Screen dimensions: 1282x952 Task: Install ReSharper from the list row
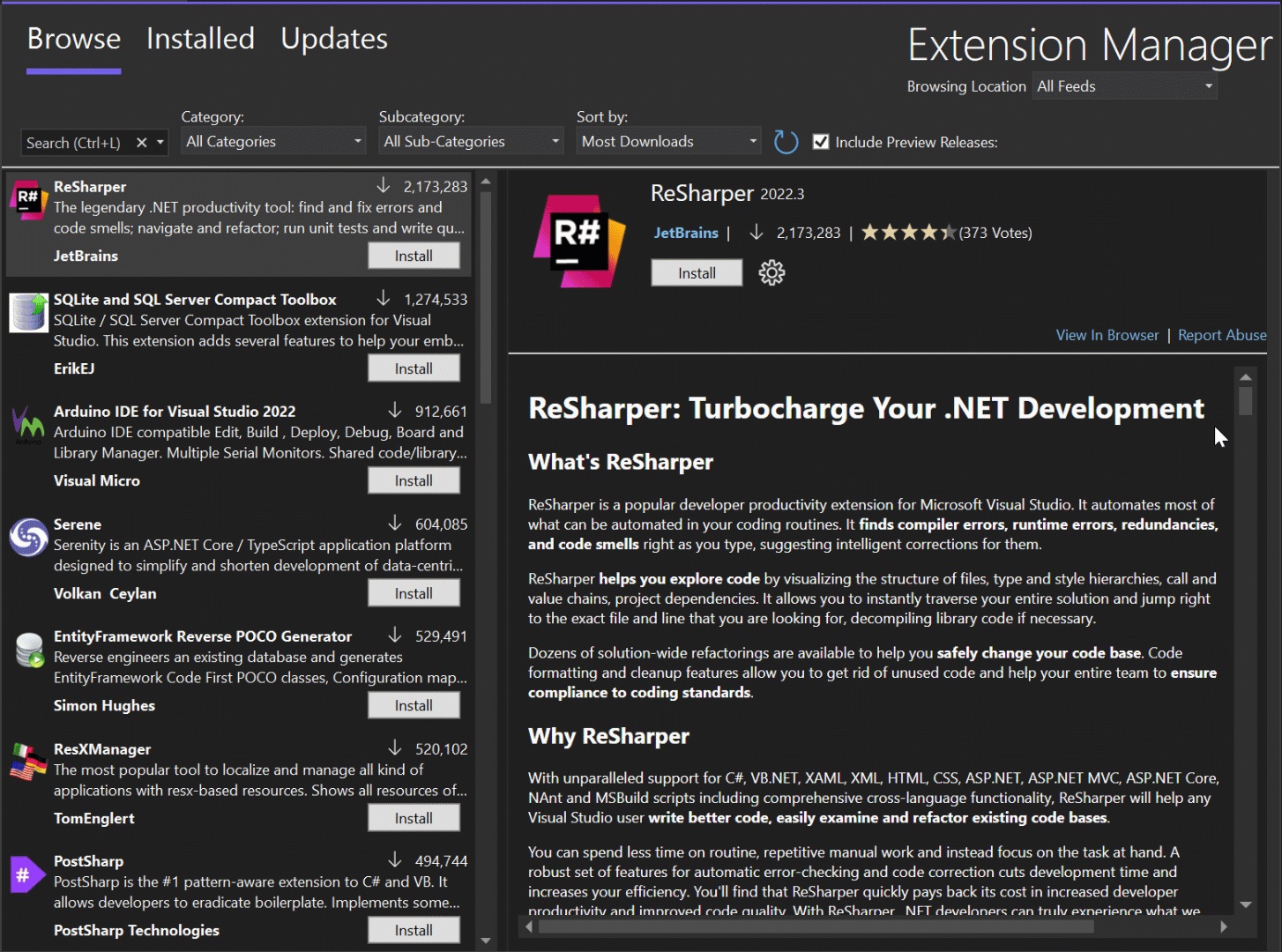pyautogui.click(x=414, y=256)
